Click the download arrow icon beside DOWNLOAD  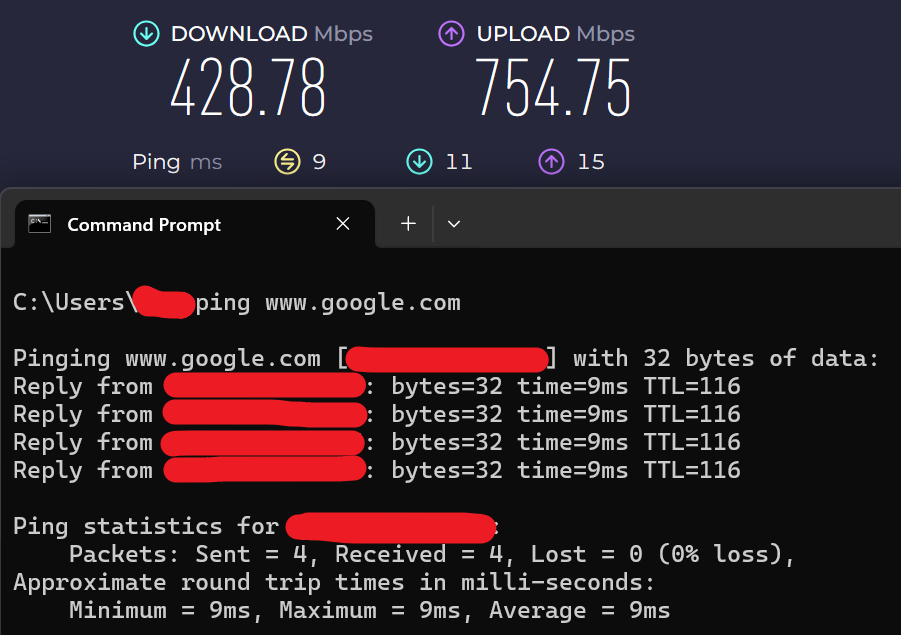(x=147, y=34)
